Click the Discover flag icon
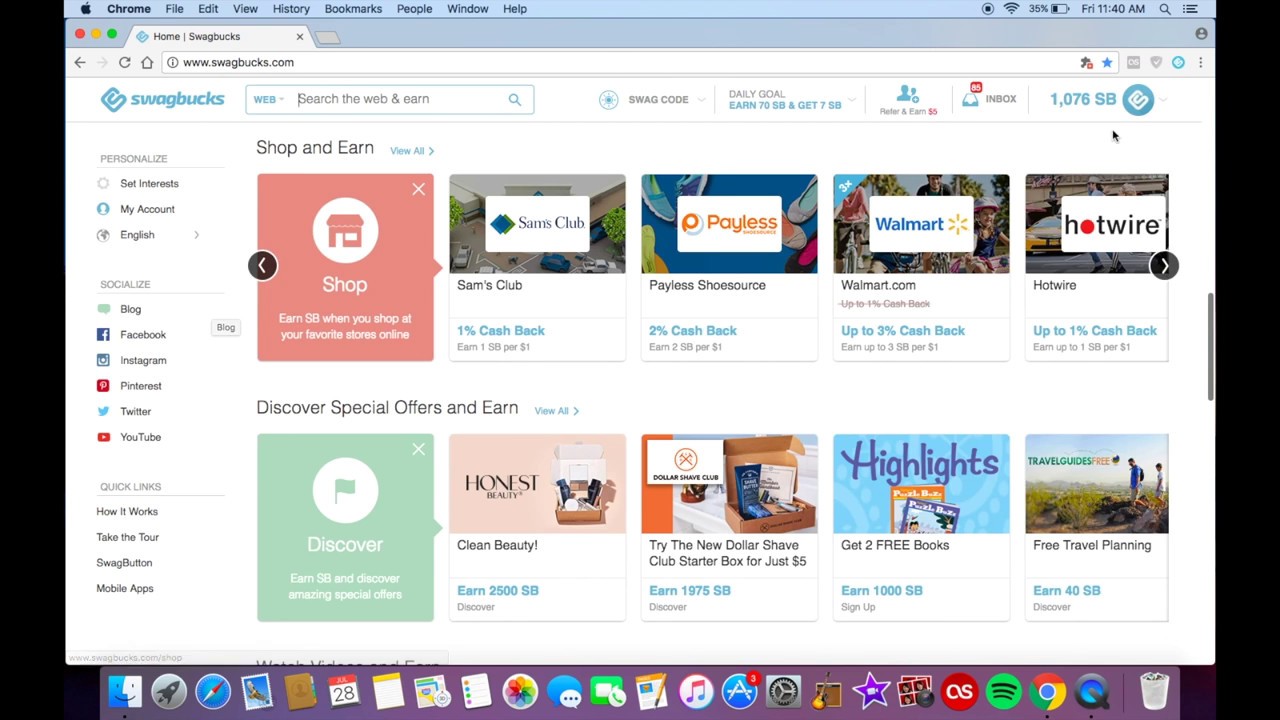This screenshot has width=1280, height=720. click(345, 490)
